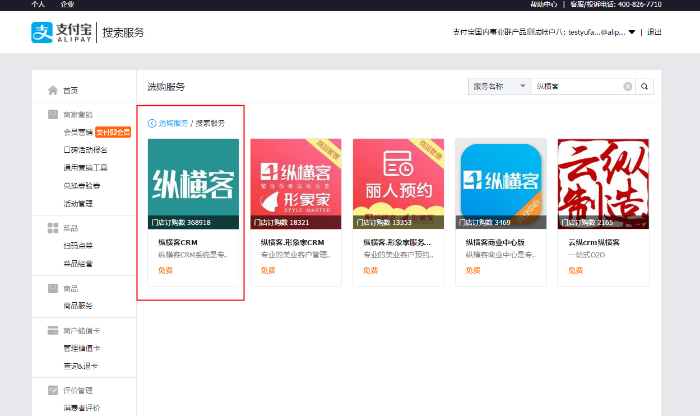Image resolution: width=700 pixels, height=416 pixels.
Task: Click the 帮助中心 link in top bar
Action: point(543,4)
